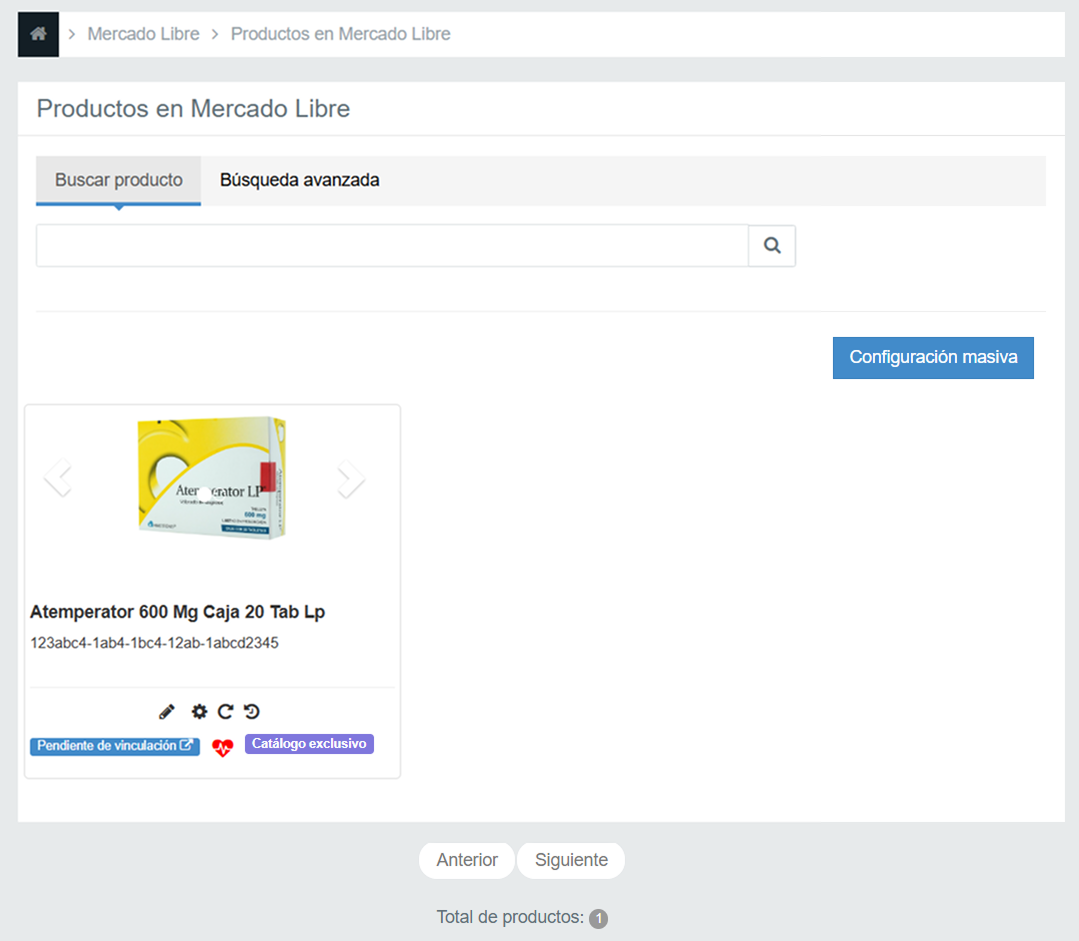Go to Anterior page
1079x941 pixels.
click(x=467, y=860)
